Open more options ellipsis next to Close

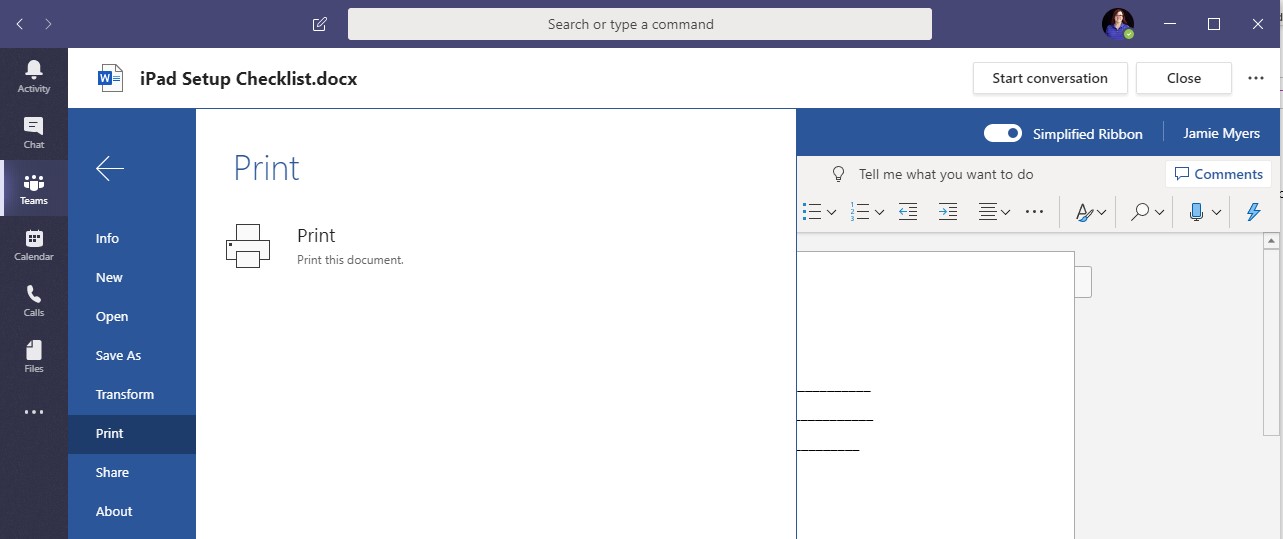coord(1256,78)
